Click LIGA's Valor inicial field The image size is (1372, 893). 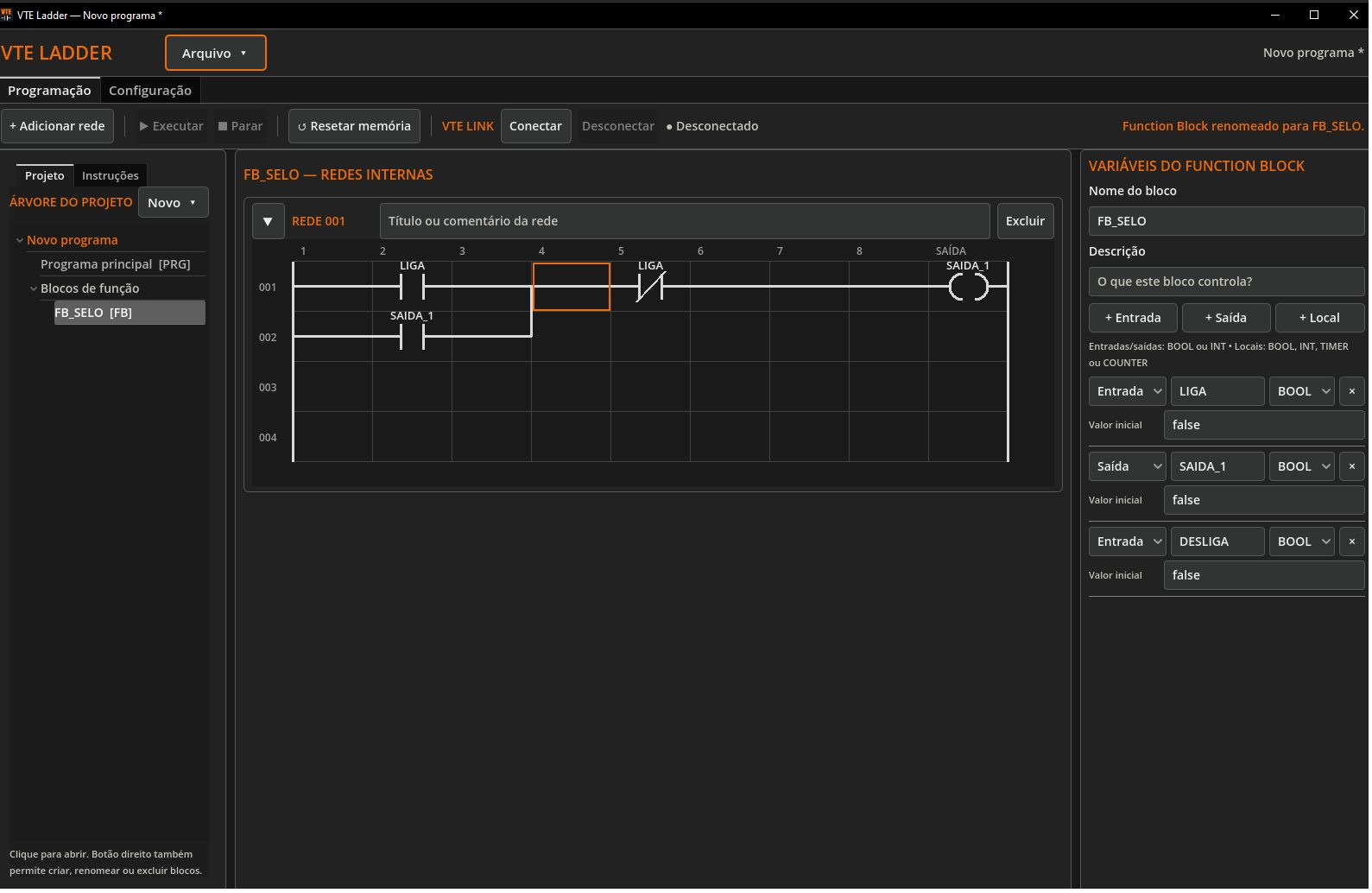pos(1264,425)
